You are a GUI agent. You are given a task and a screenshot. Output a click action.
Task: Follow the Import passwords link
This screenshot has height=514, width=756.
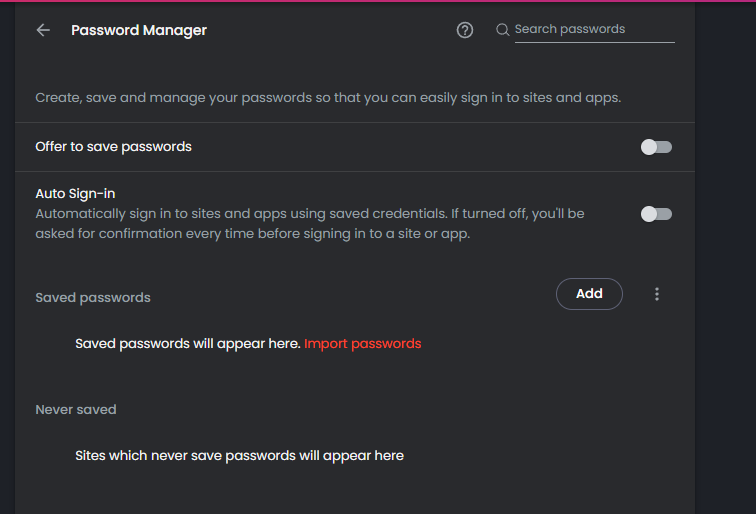(362, 343)
